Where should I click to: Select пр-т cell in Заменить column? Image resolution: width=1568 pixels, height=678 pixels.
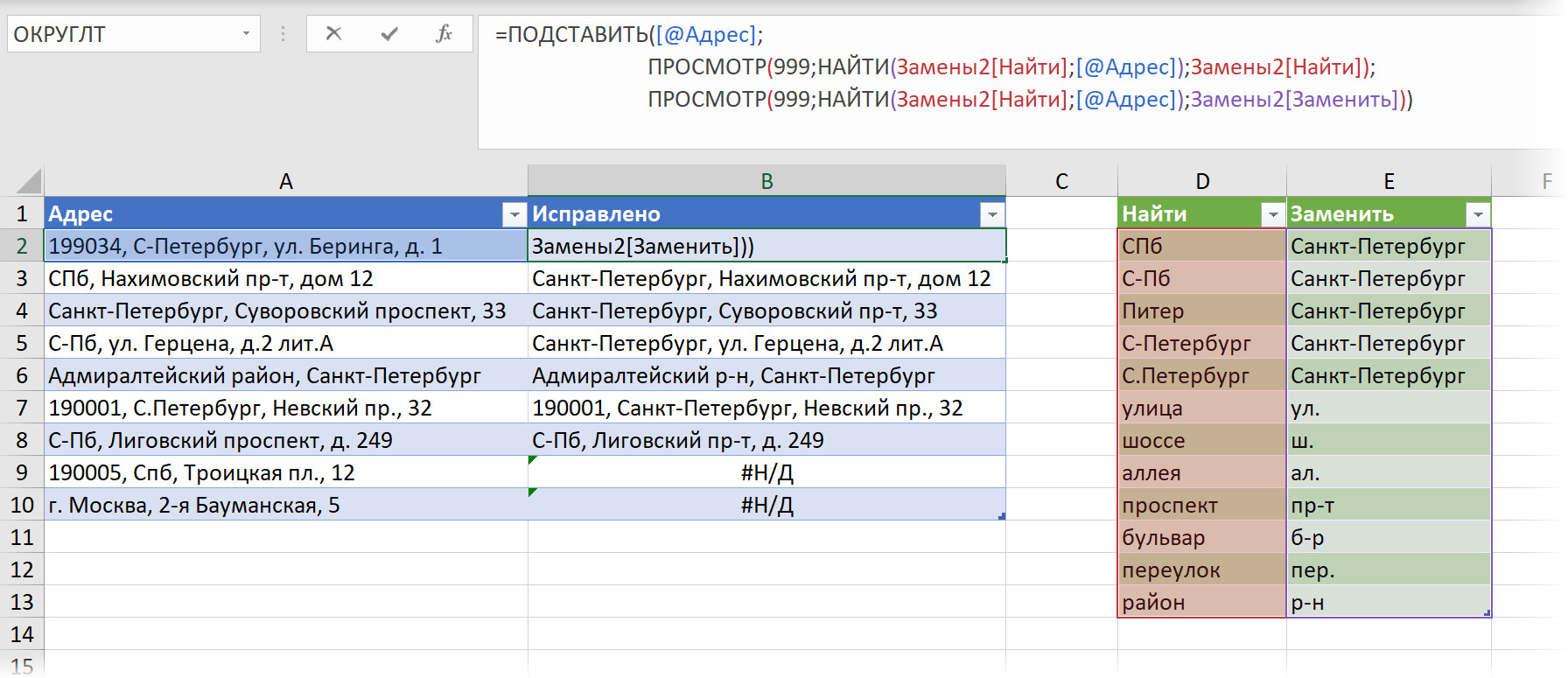[1389, 505]
